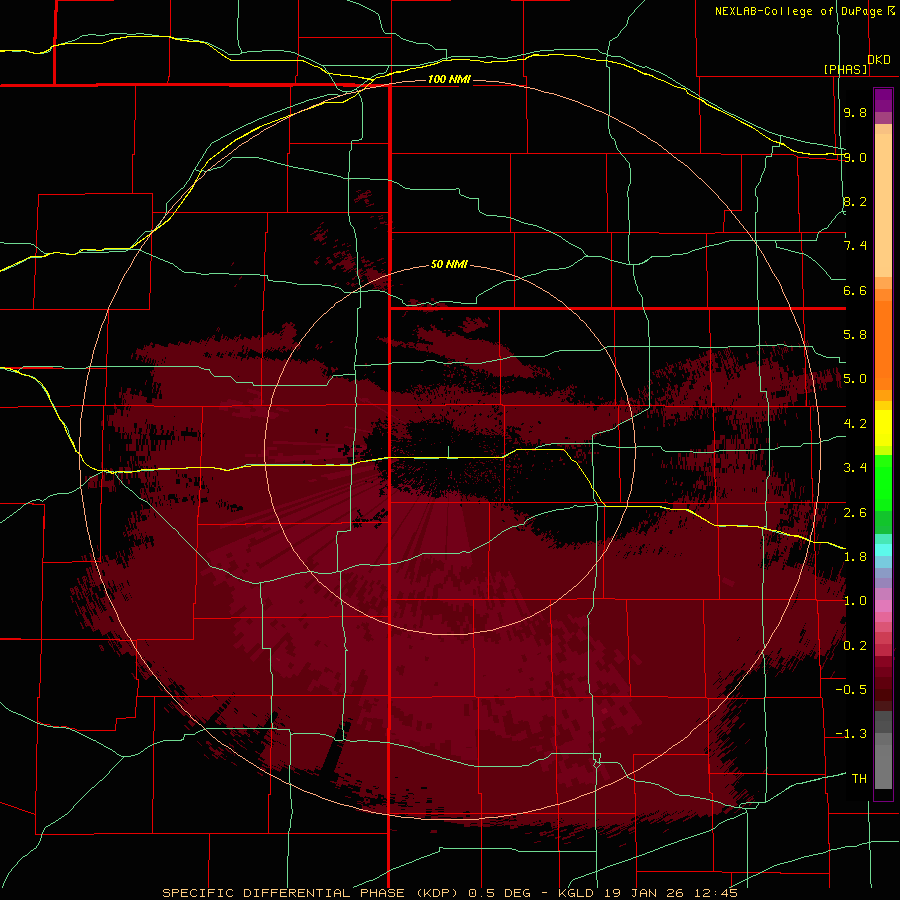
Task: Click the pink segment of the color bar
Action: pos(883,606)
